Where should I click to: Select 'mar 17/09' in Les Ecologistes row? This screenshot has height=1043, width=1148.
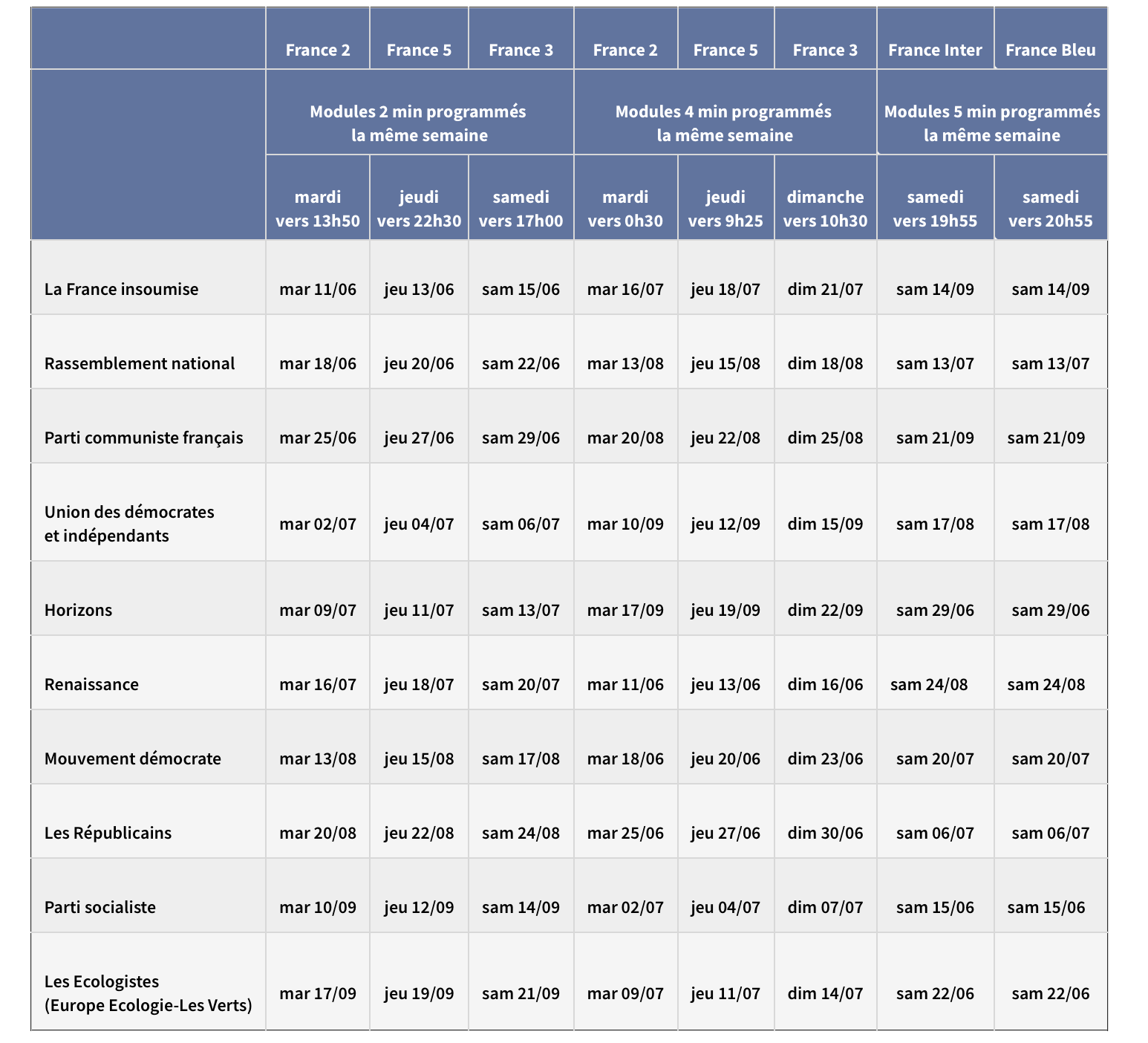(318, 993)
